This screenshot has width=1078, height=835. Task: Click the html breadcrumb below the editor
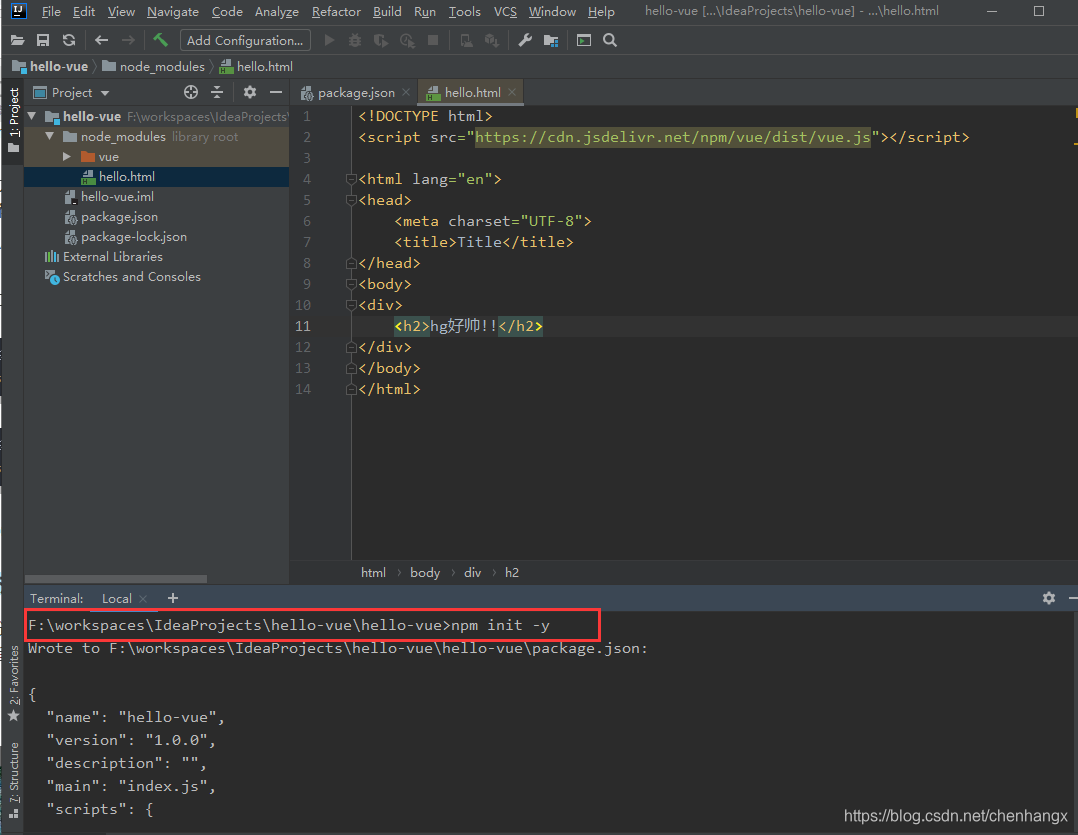[373, 572]
